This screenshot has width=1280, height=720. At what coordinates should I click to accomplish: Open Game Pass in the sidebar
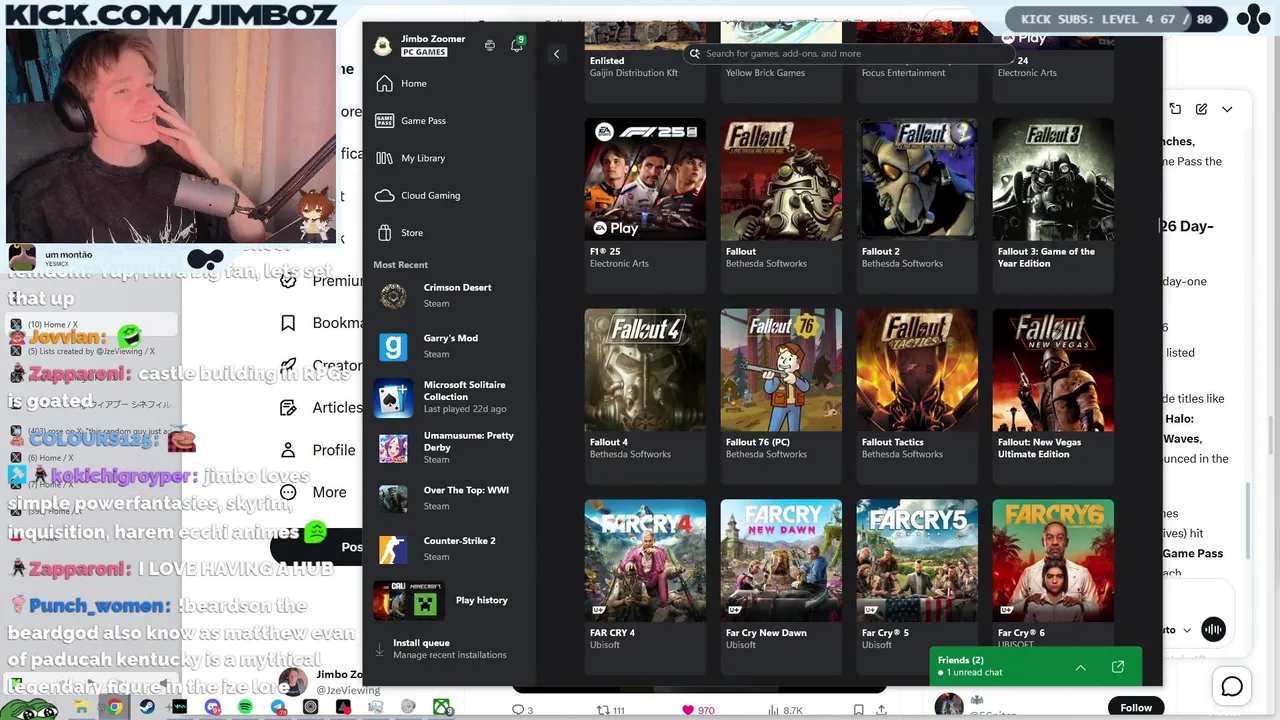450,121
